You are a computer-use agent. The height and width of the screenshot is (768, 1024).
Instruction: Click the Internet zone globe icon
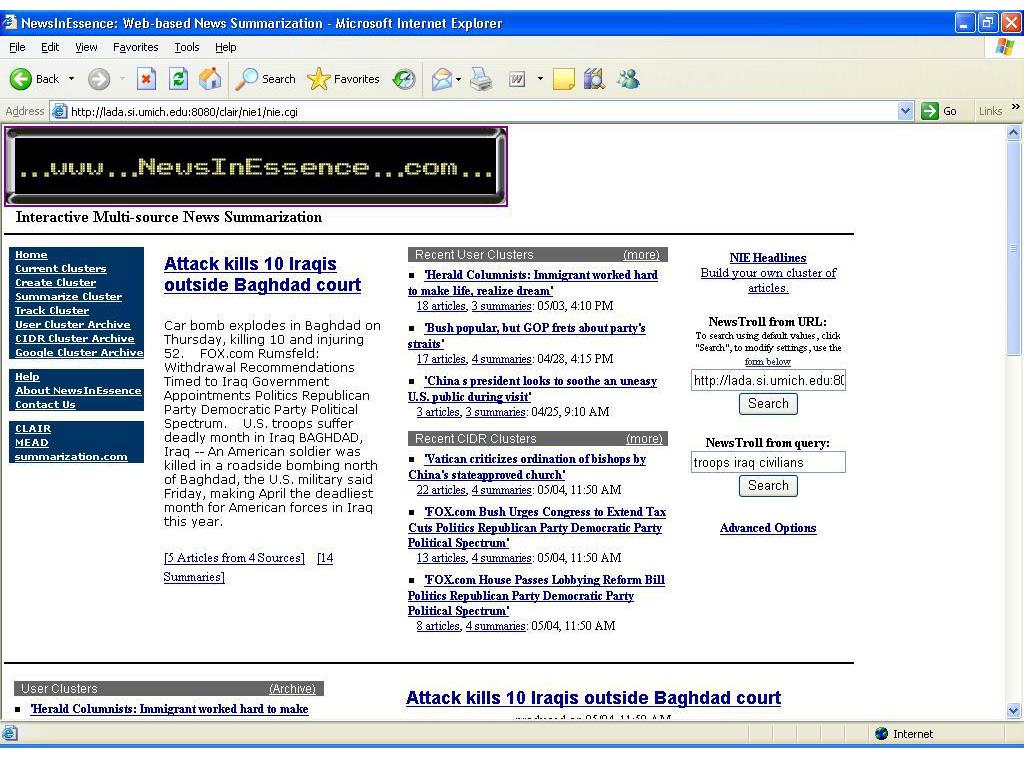pyautogui.click(x=882, y=734)
